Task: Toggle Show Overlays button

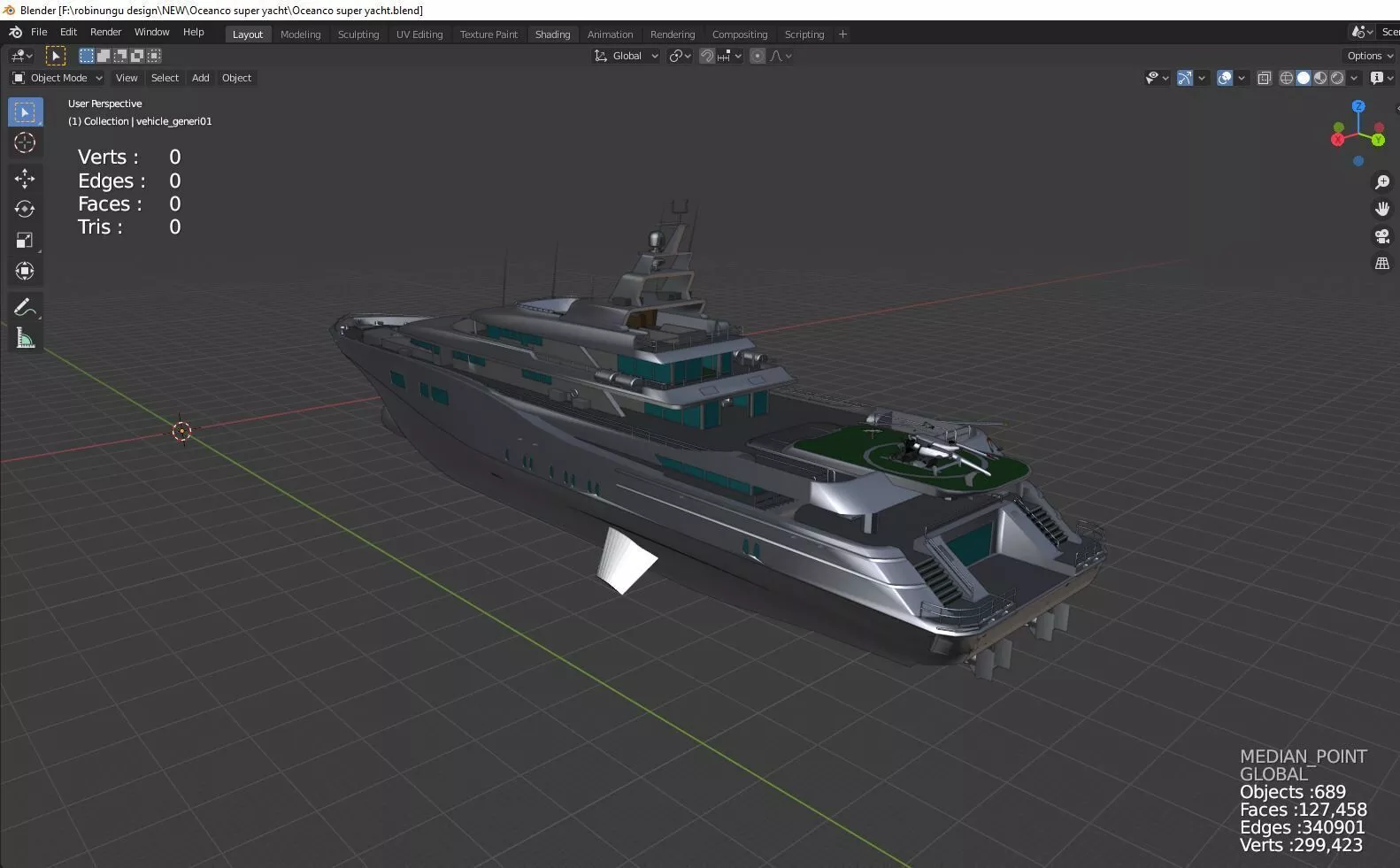Action: (x=1225, y=78)
